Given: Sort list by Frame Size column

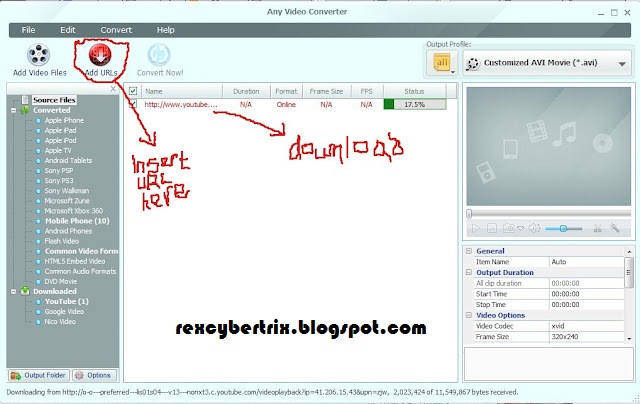Looking at the screenshot, I should pos(326,91).
